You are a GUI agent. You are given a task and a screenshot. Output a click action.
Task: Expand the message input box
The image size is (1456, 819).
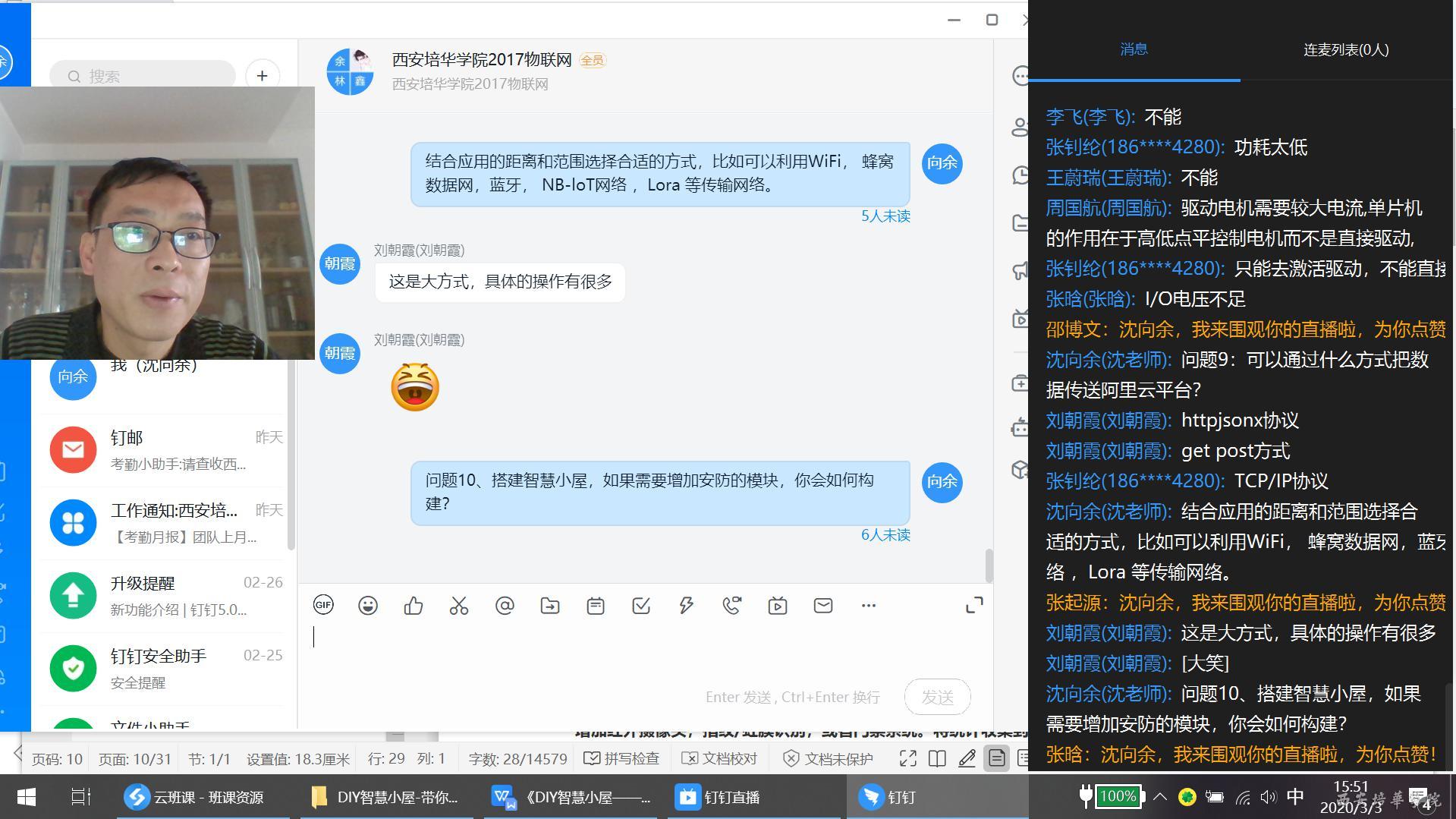coord(974,605)
